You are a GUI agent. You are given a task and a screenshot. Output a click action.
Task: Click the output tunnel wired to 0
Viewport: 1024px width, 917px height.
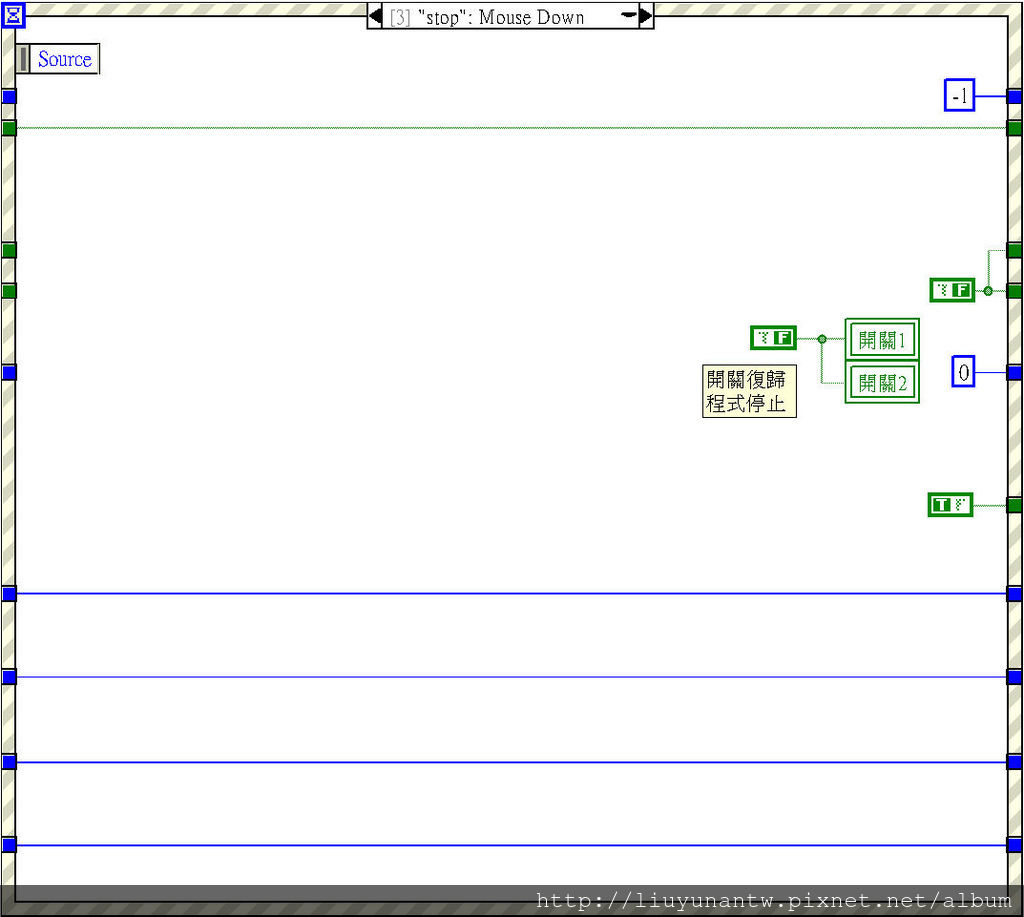point(1014,372)
